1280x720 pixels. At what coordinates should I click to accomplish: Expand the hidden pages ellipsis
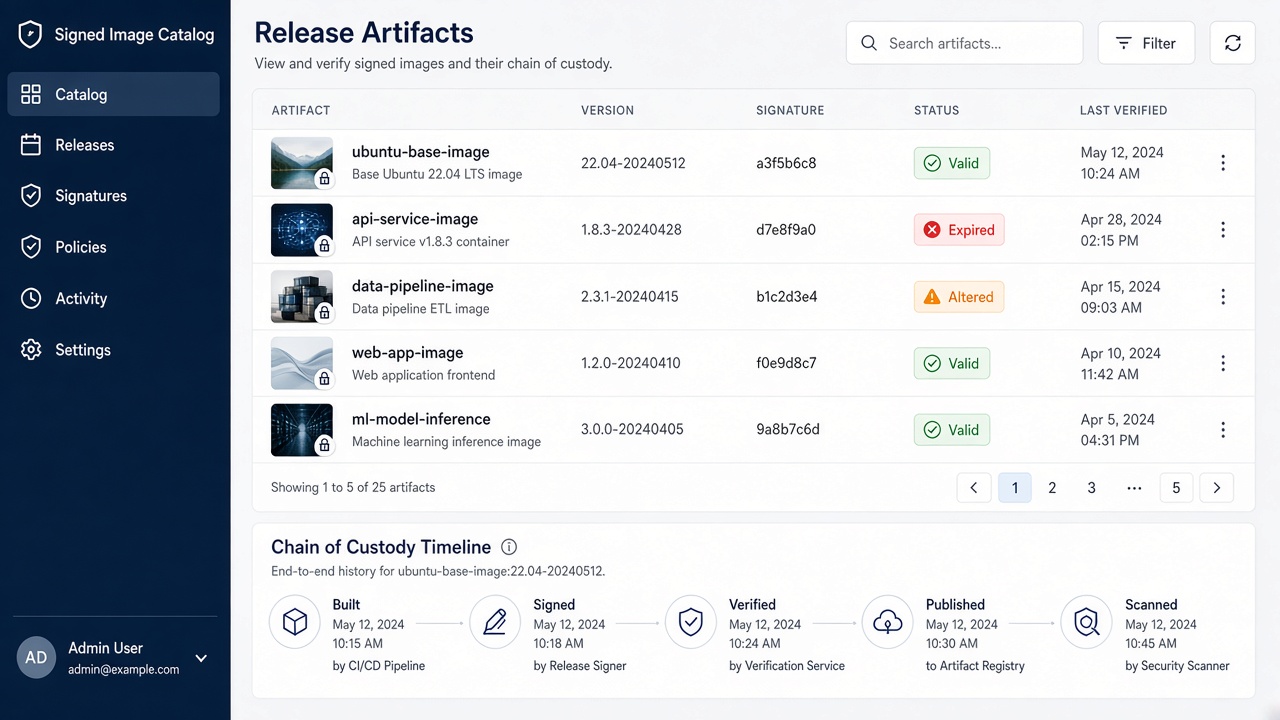(1134, 488)
